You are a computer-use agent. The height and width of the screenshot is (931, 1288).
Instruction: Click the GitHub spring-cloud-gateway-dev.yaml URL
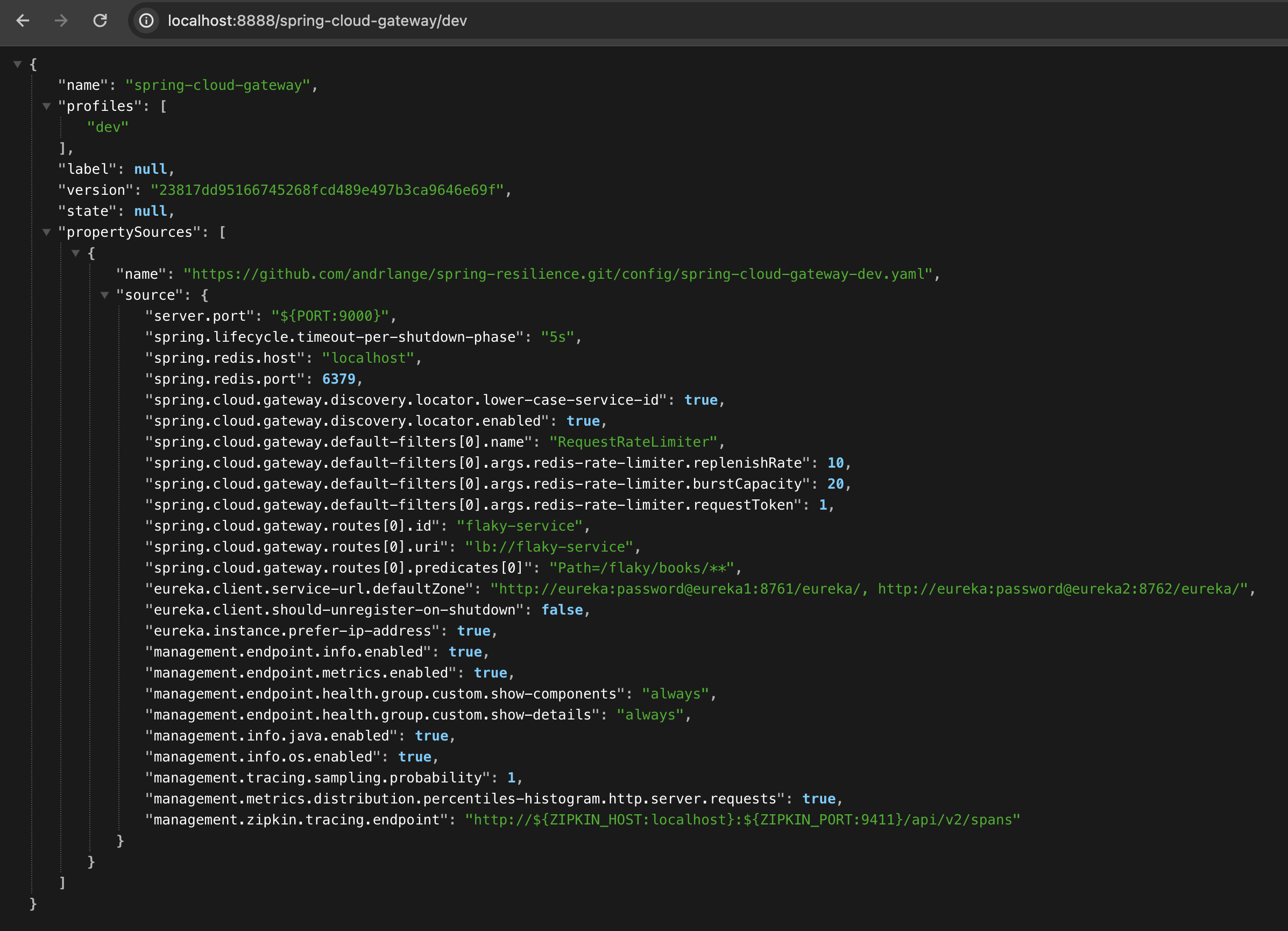pos(558,274)
